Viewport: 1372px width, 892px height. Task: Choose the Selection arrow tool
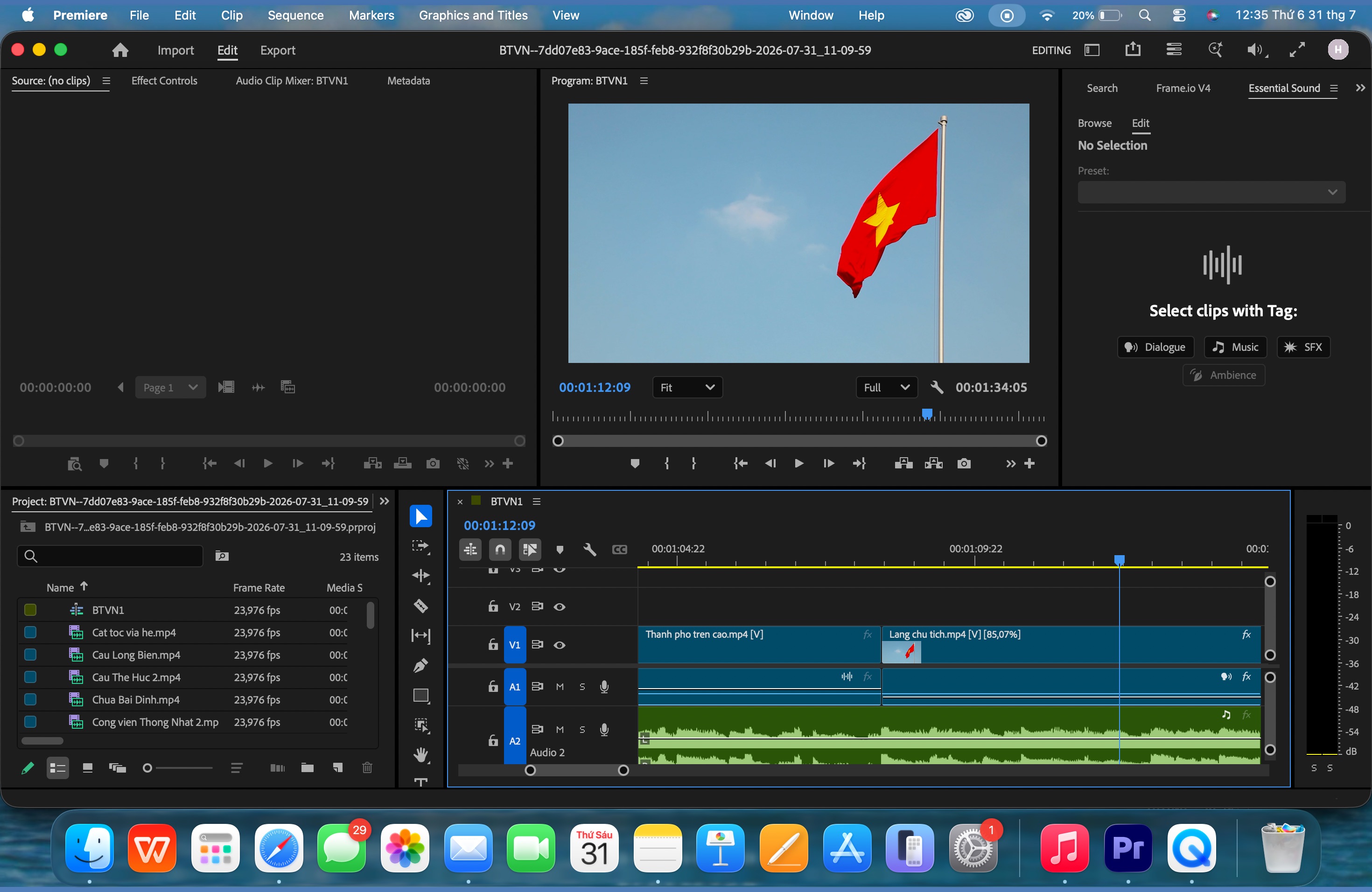pos(421,516)
